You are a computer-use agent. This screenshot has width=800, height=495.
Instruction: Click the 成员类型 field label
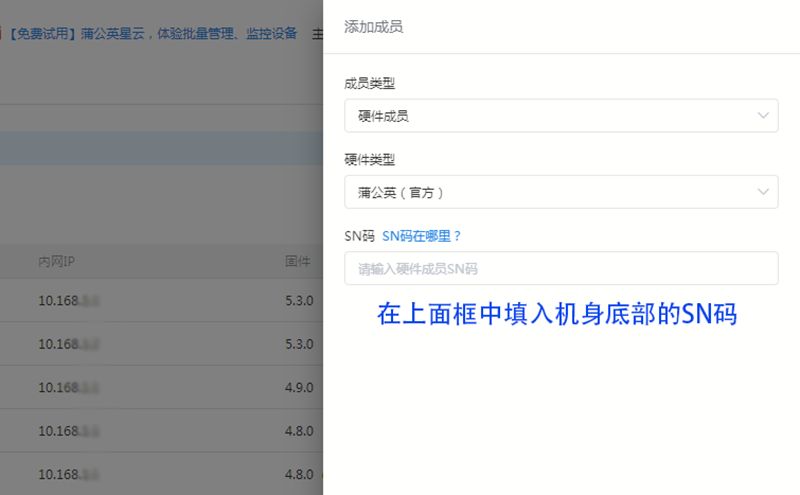(369, 83)
